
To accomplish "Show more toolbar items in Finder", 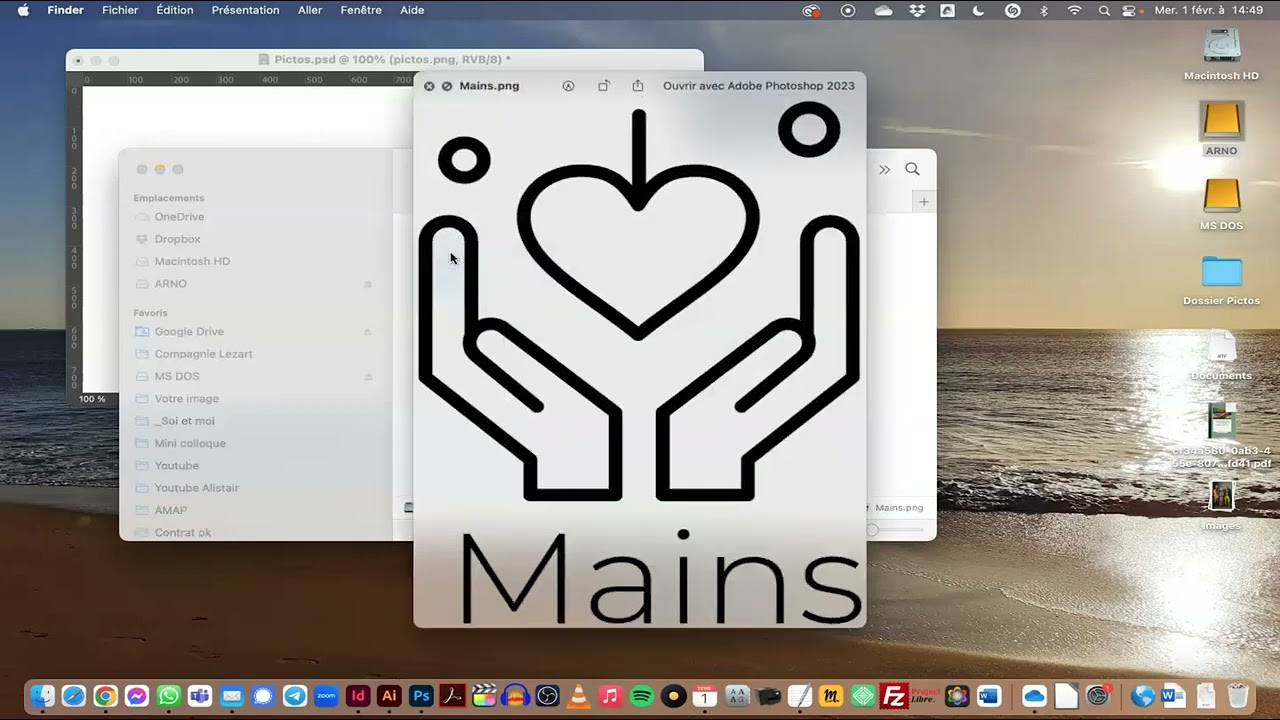I will (x=884, y=170).
